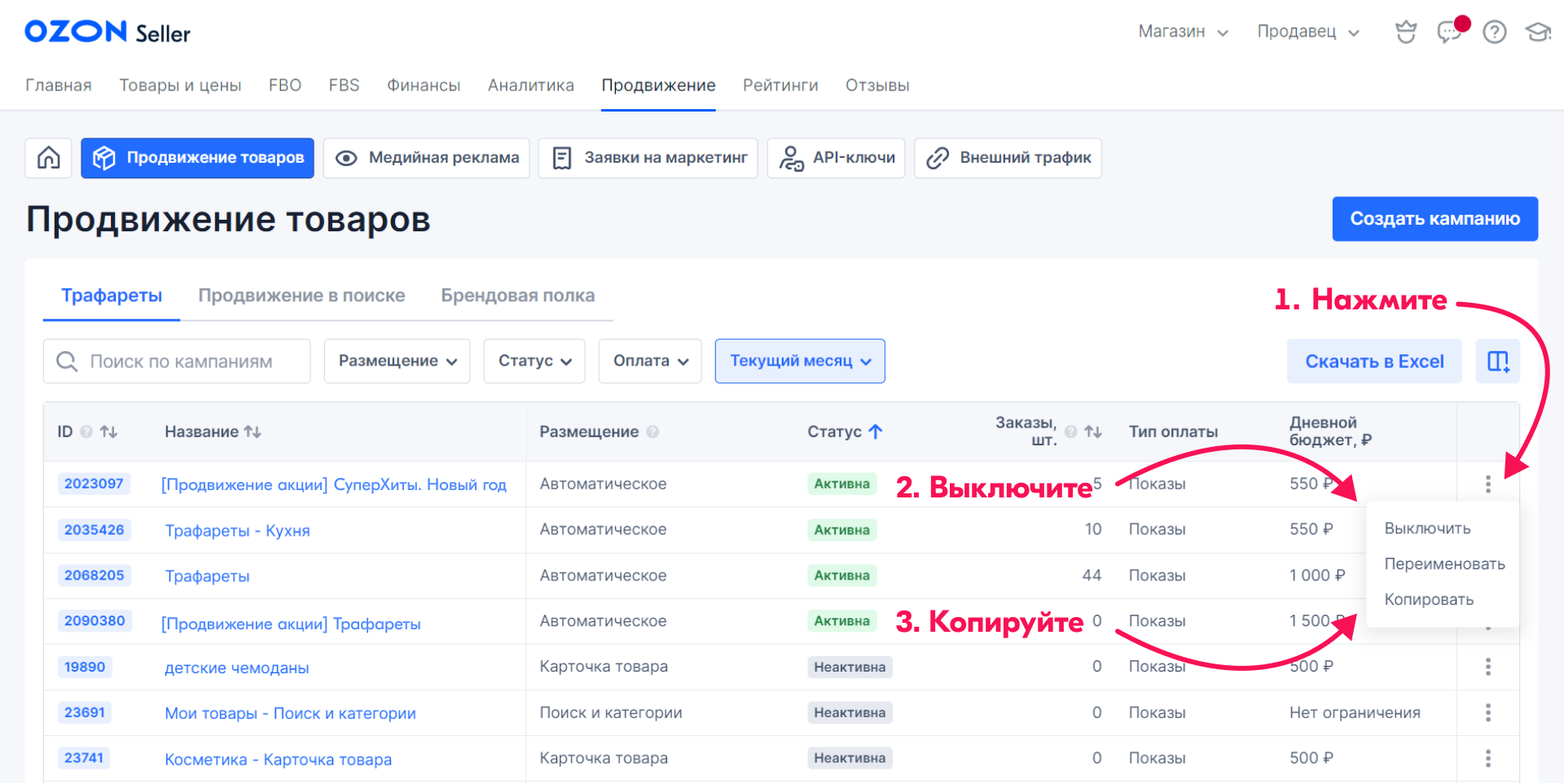
Task: Open the Статус filter dropdown
Action: pyautogui.click(x=534, y=361)
